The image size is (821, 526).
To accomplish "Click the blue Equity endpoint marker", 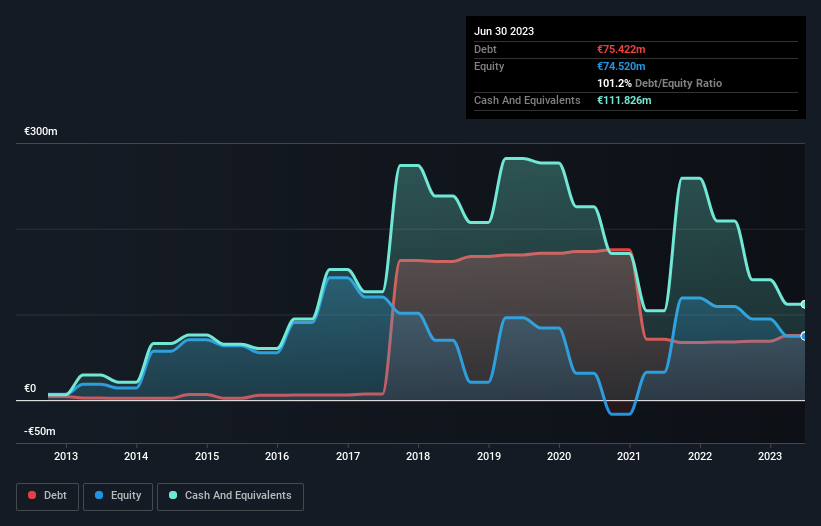I will [804, 336].
